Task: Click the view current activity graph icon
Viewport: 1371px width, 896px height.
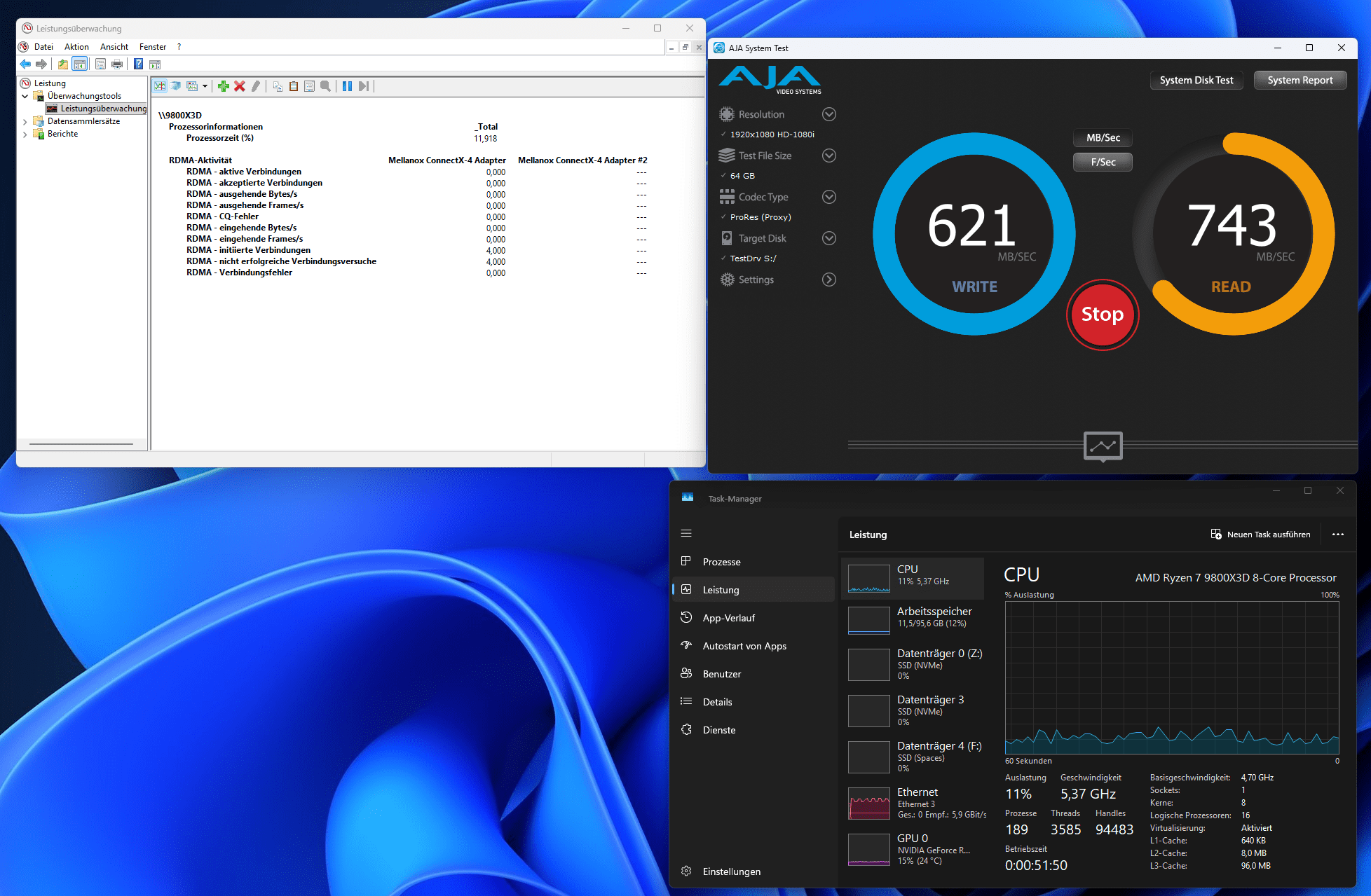Action: 160,86
